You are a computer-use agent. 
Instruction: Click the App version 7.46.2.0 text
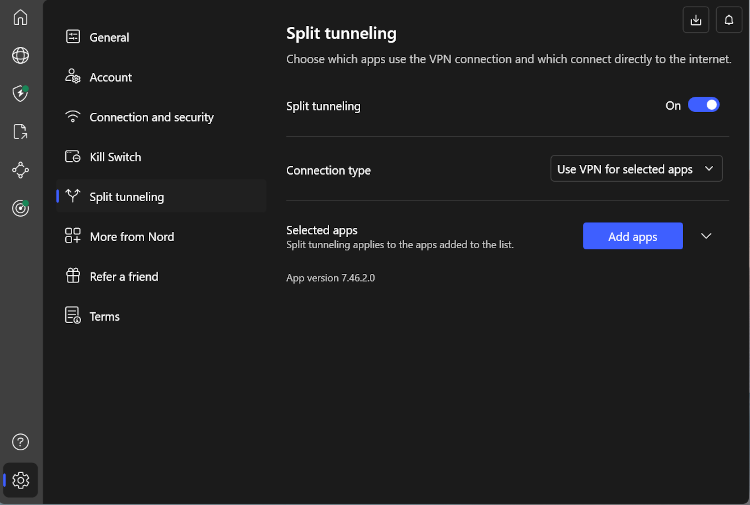(331, 278)
